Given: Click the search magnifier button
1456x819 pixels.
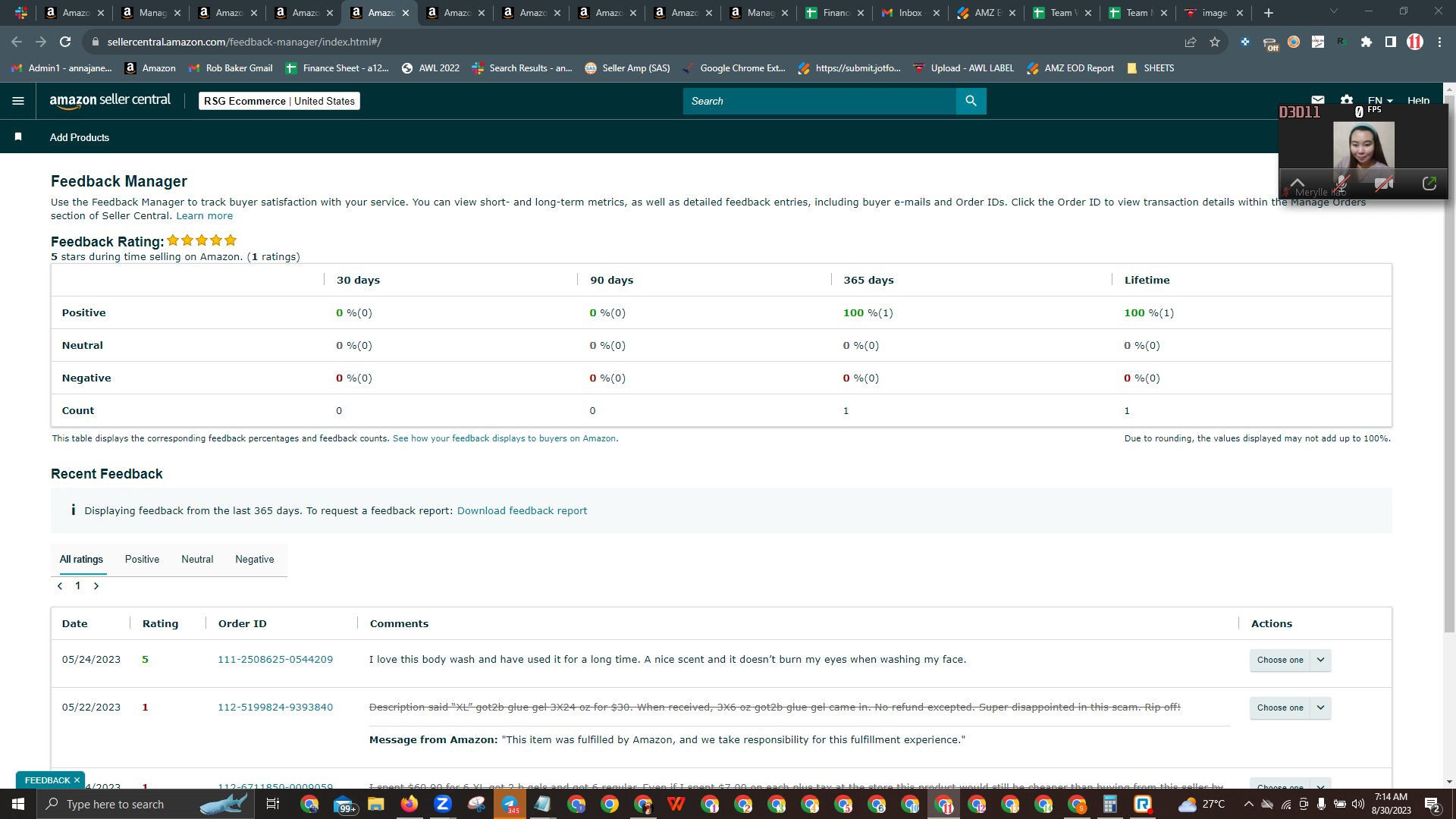Looking at the screenshot, I should [971, 101].
